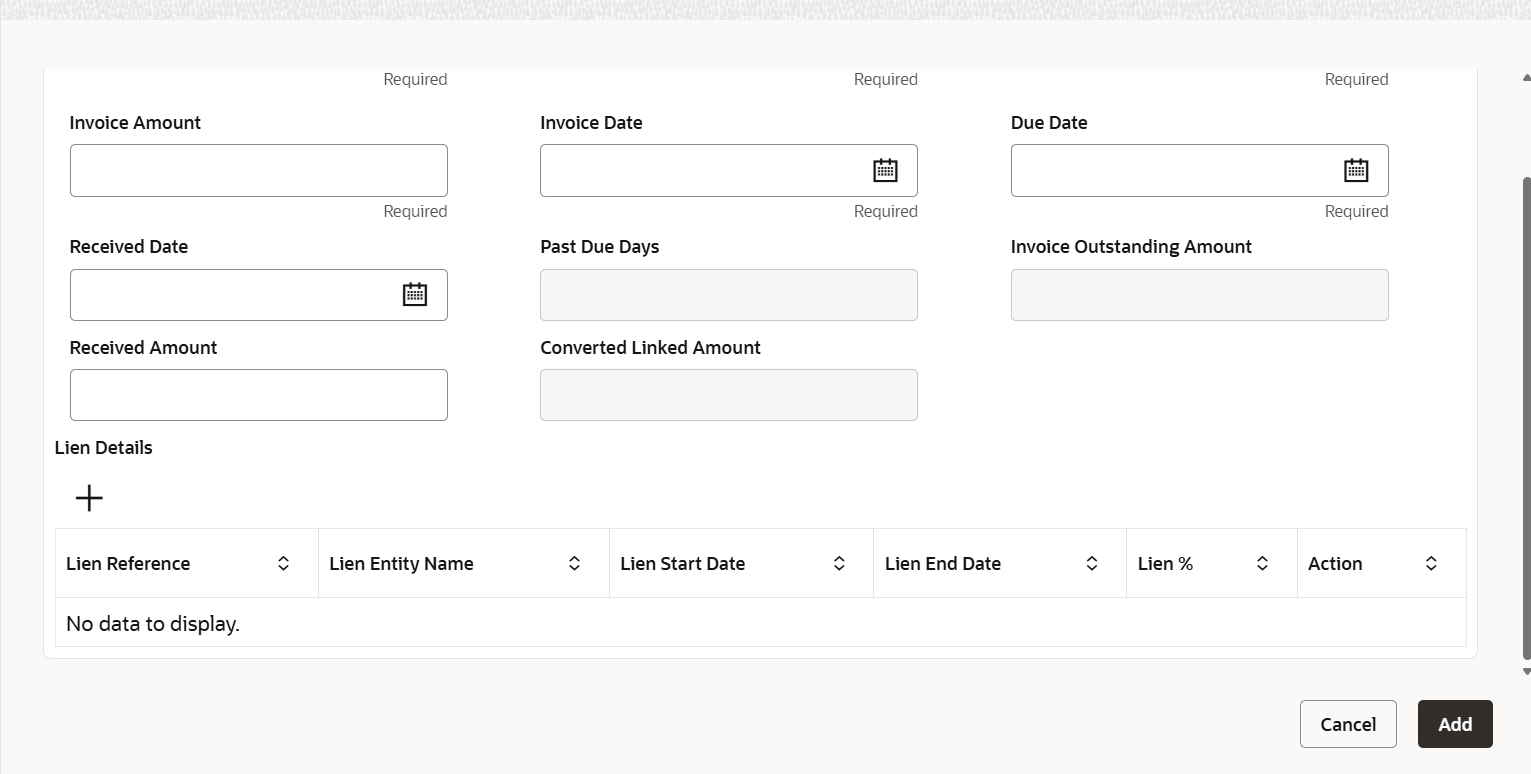1531x774 pixels.
Task: Click the scrollbar down arrow
Action: [1525, 671]
